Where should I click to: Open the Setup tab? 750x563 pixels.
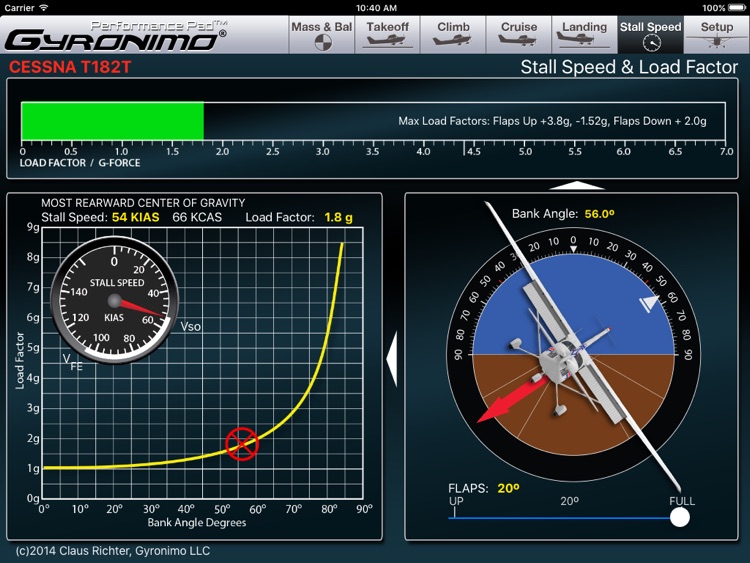pos(717,35)
